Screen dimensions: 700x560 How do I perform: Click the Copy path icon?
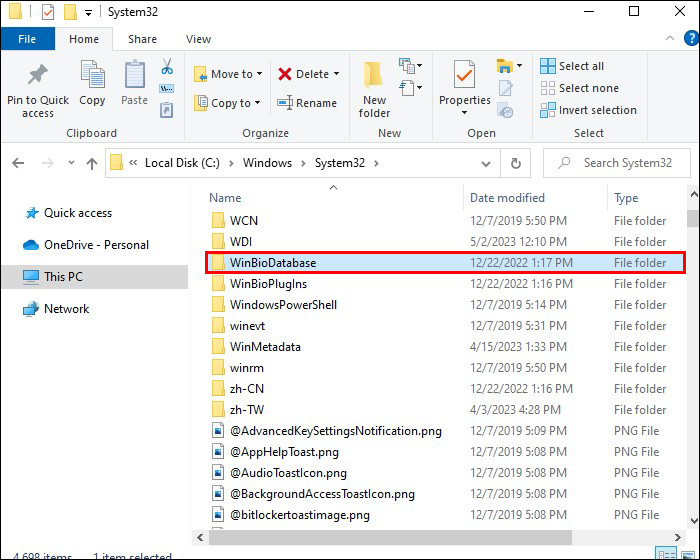pyautogui.click(x=167, y=88)
